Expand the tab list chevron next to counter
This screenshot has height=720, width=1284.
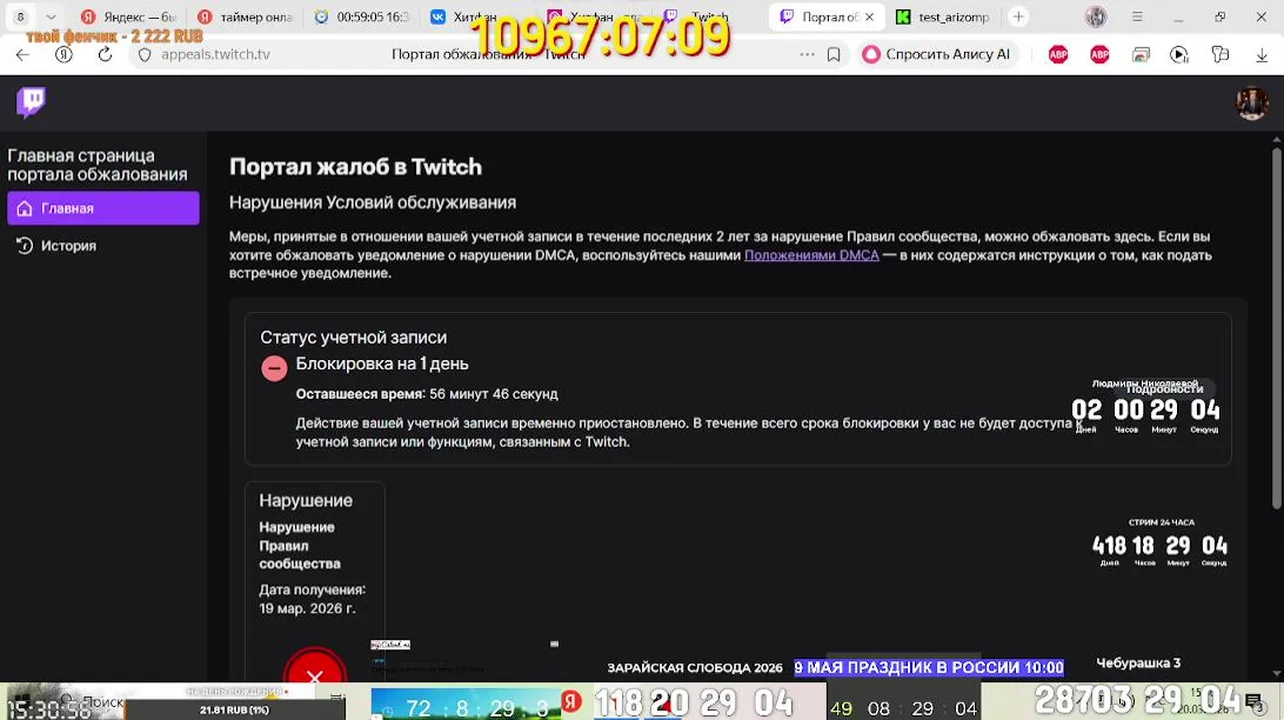click(x=51, y=17)
